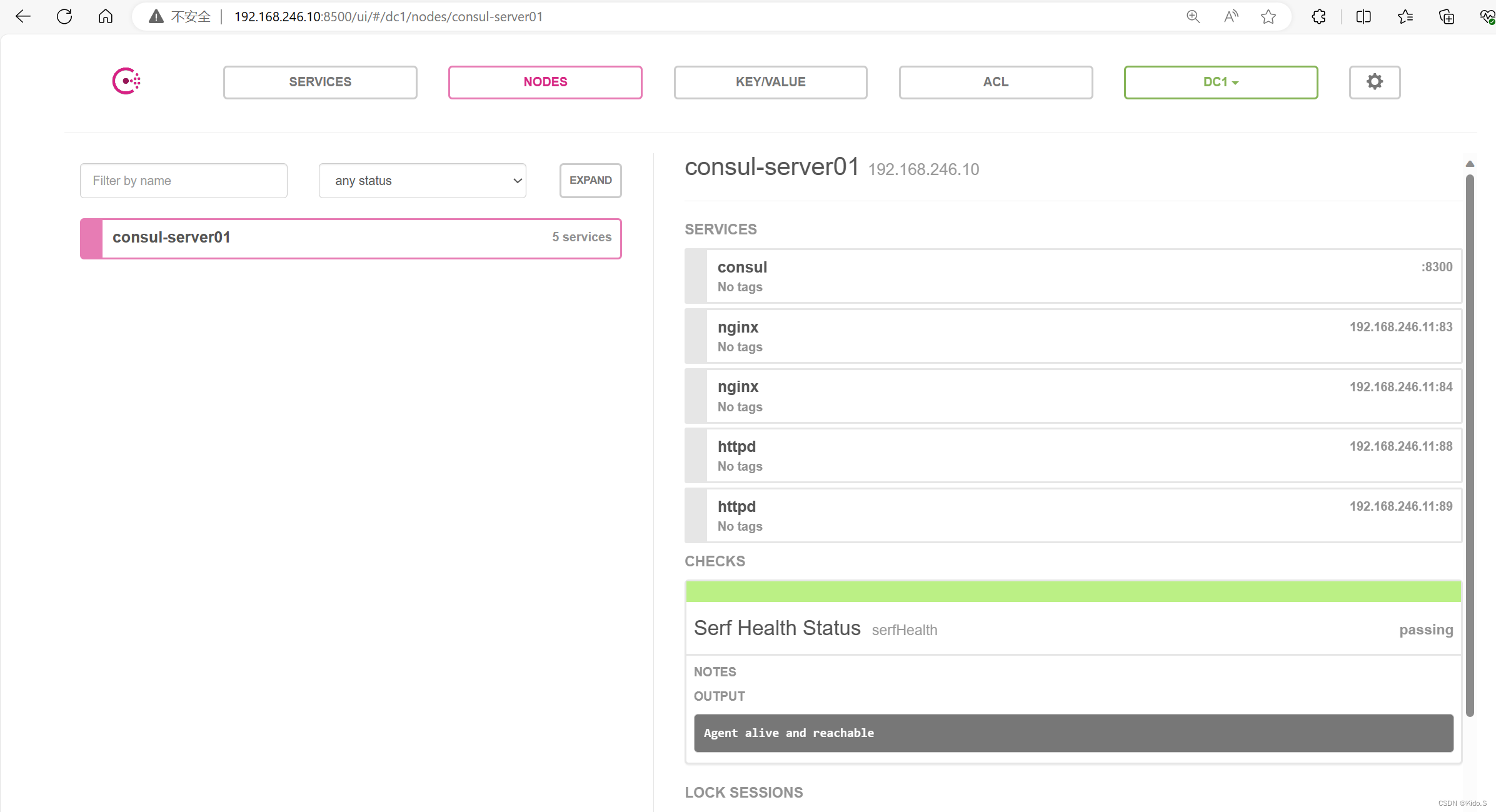Viewport: 1496px width, 812px height.
Task: Click the not-secure warning triangle icon
Action: (156, 17)
